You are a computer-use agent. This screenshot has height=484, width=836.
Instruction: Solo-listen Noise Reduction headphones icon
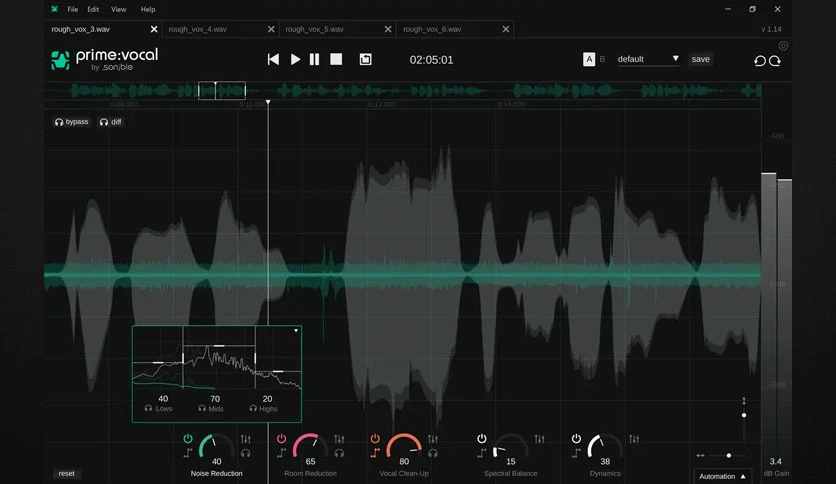click(x=246, y=454)
